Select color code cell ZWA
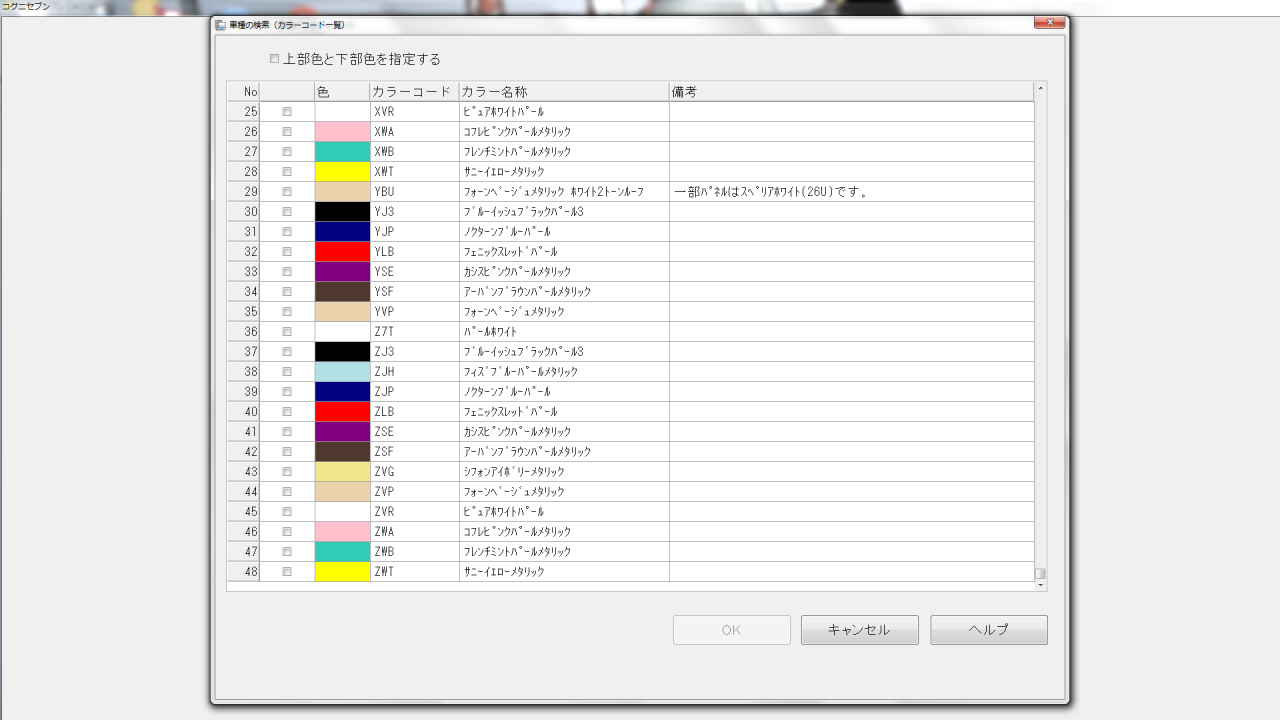Screen dimensions: 1280x720 pyautogui.click(x=414, y=531)
